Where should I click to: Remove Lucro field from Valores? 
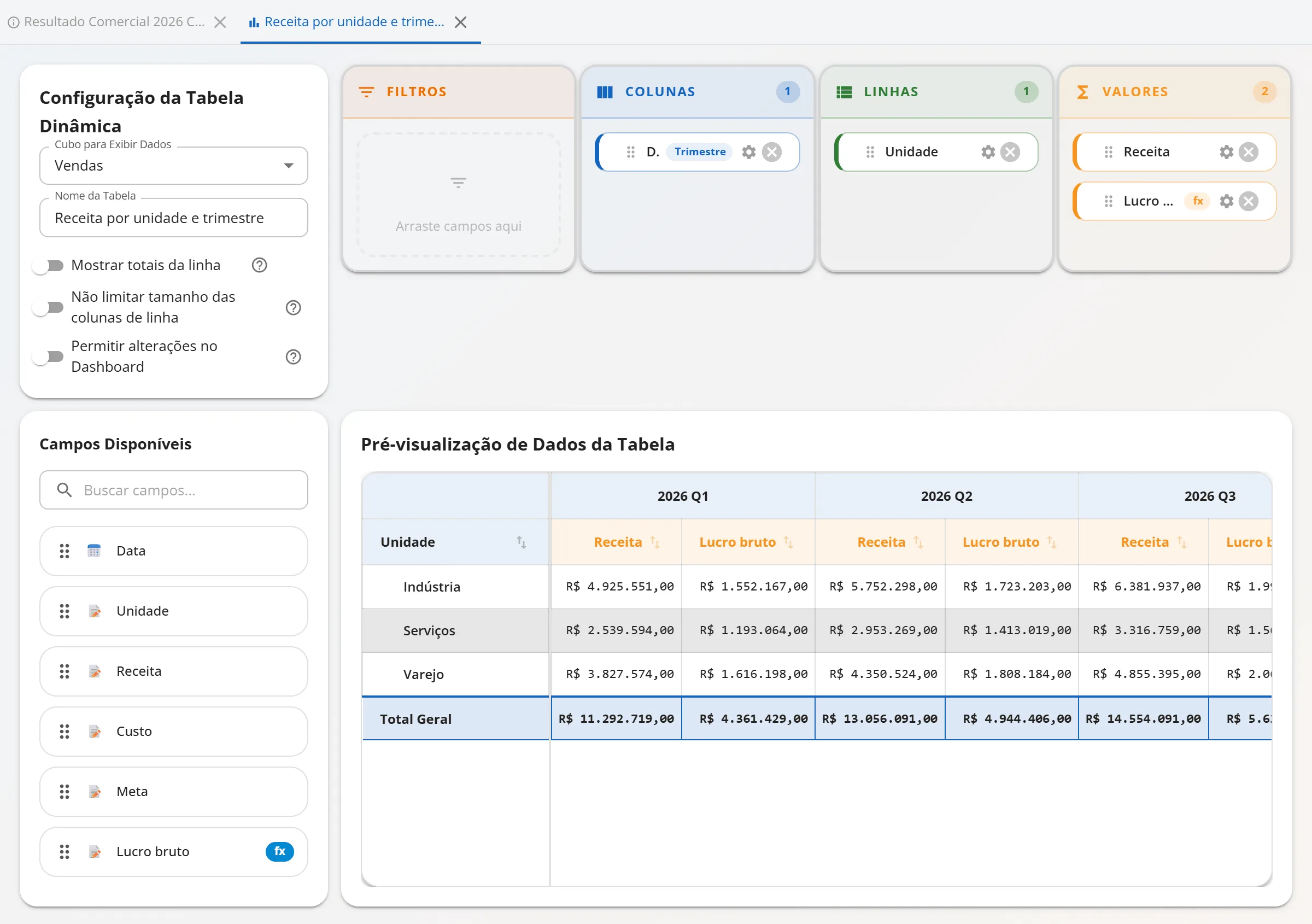1249,201
